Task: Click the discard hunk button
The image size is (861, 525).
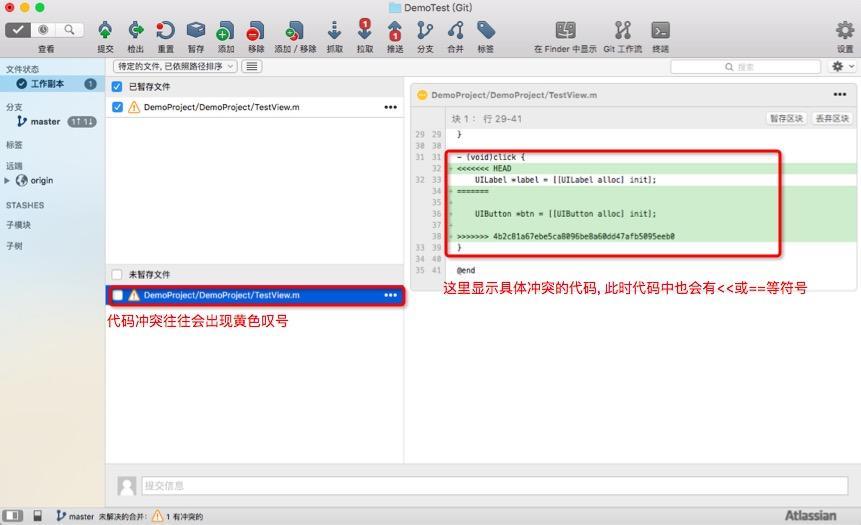Action: point(832,118)
